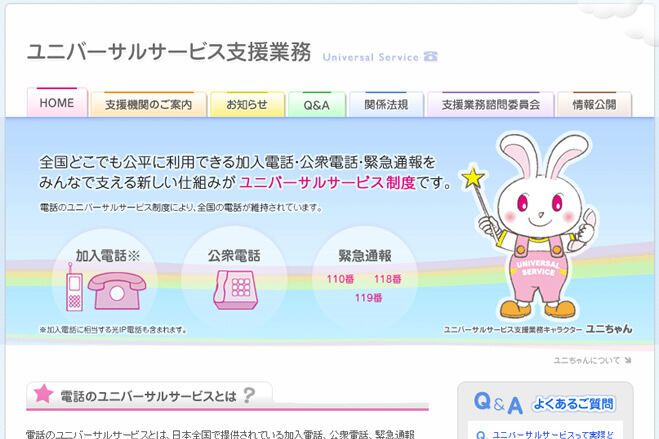Click the ユニちゃん rabbit mascot image
The image size is (659, 439).
pyautogui.click(x=540, y=226)
